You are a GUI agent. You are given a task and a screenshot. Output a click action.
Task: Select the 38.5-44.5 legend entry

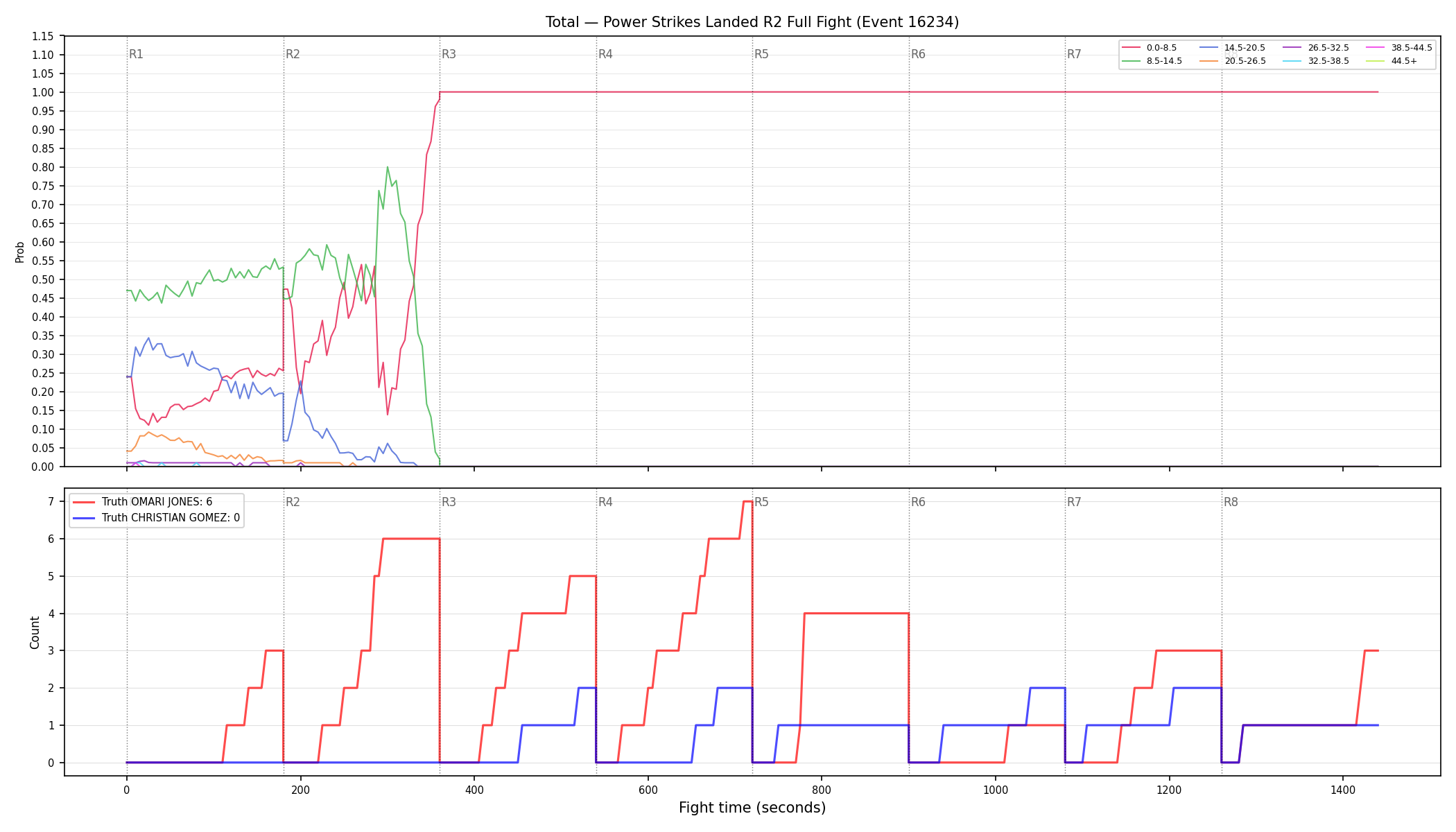pyautogui.click(x=1399, y=48)
